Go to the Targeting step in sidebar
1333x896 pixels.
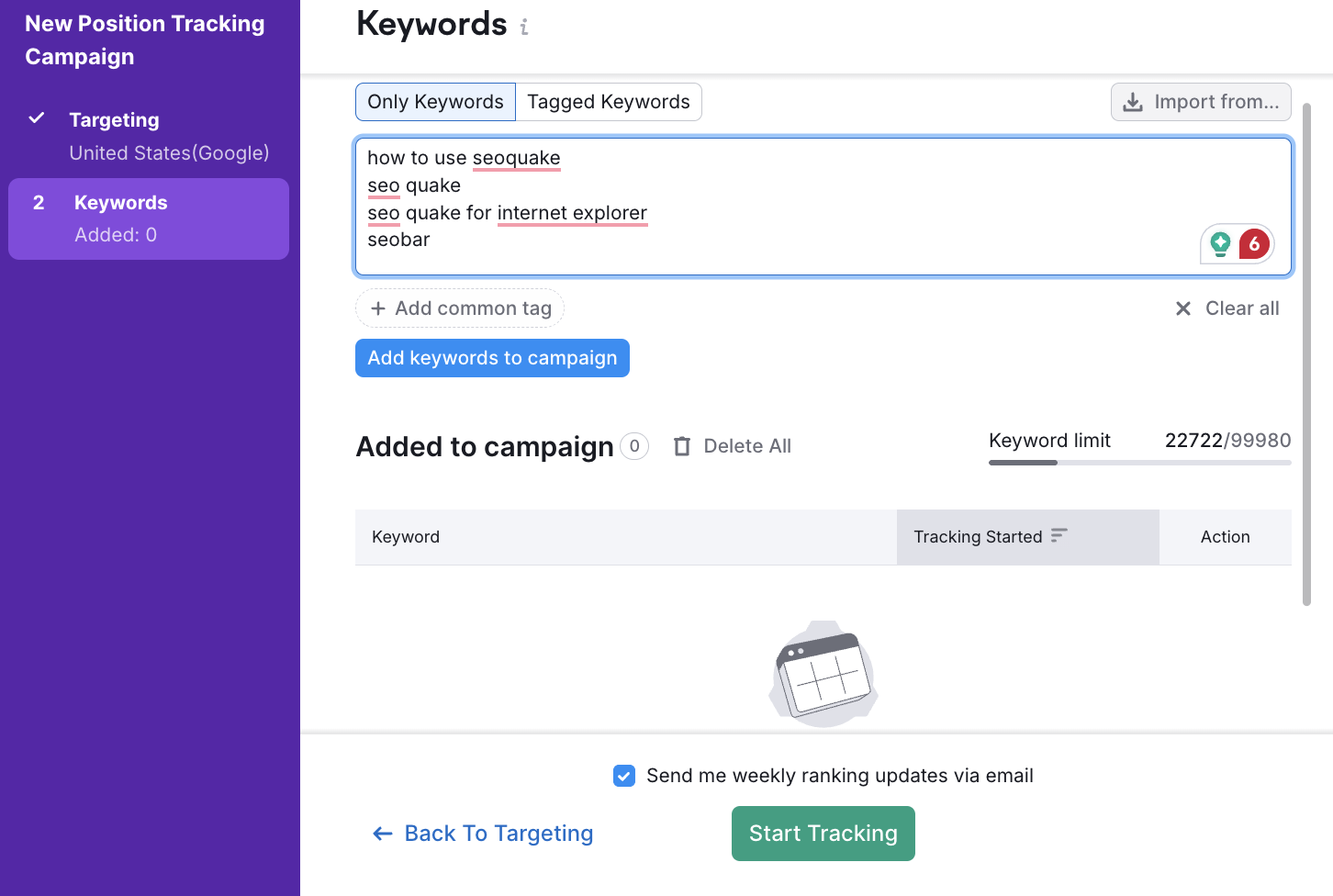tap(115, 120)
